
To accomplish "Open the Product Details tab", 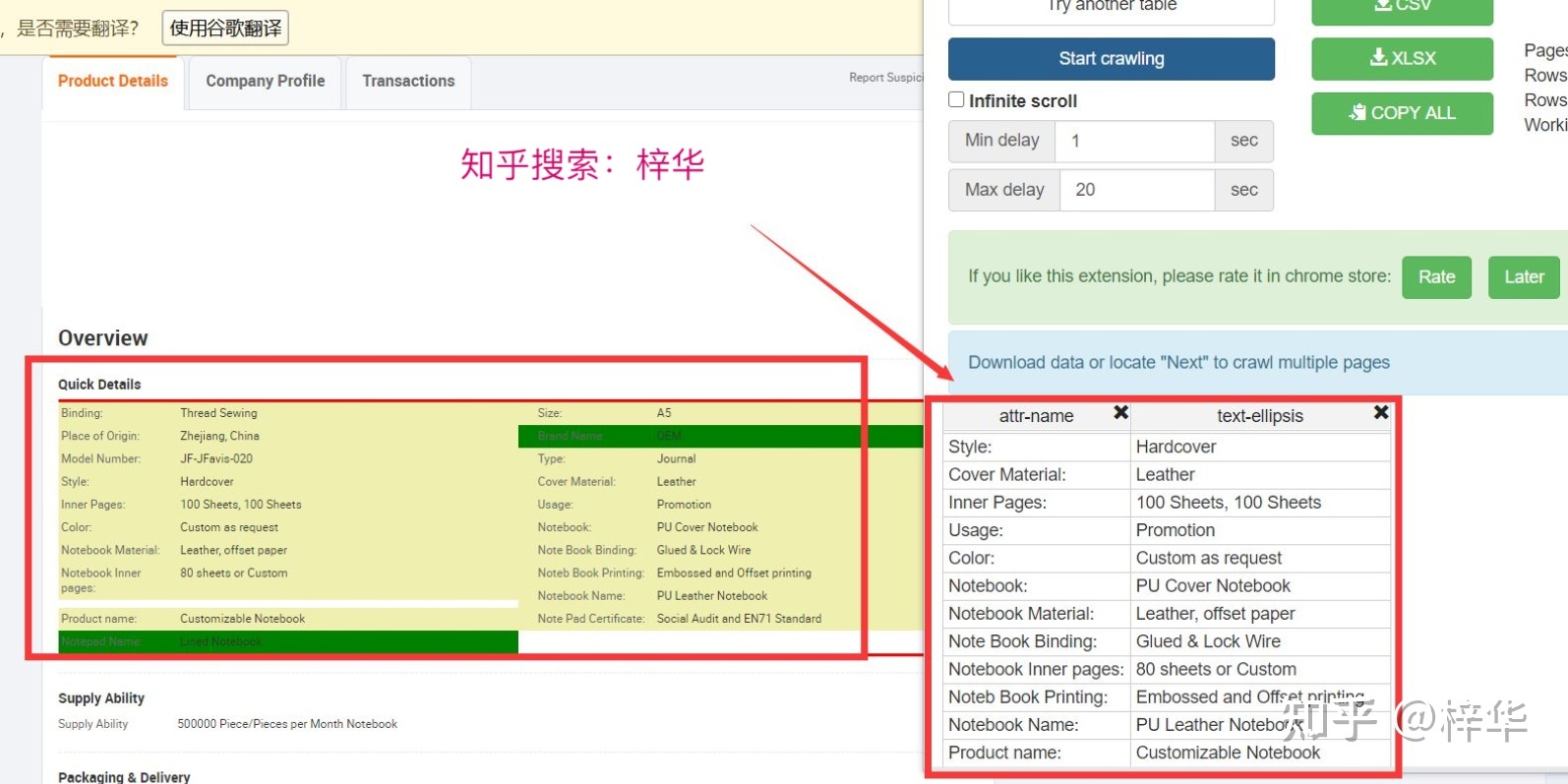I will point(113,82).
